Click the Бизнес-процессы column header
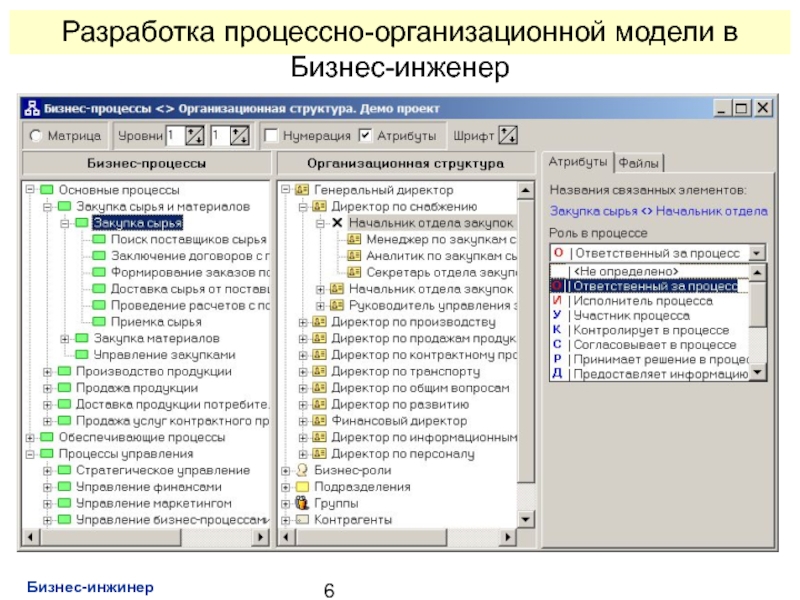800x600 pixels. click(x=146, y=163)
